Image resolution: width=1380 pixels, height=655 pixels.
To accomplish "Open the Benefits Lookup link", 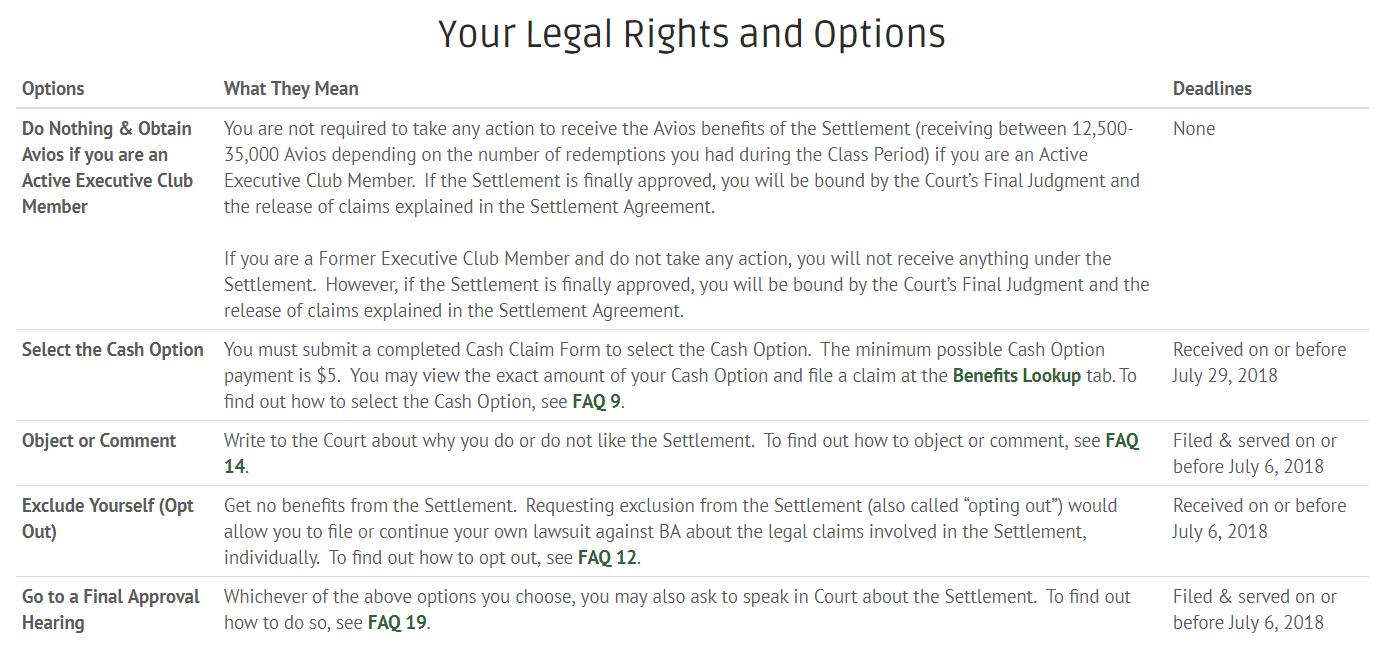I will click(1017, 376).
